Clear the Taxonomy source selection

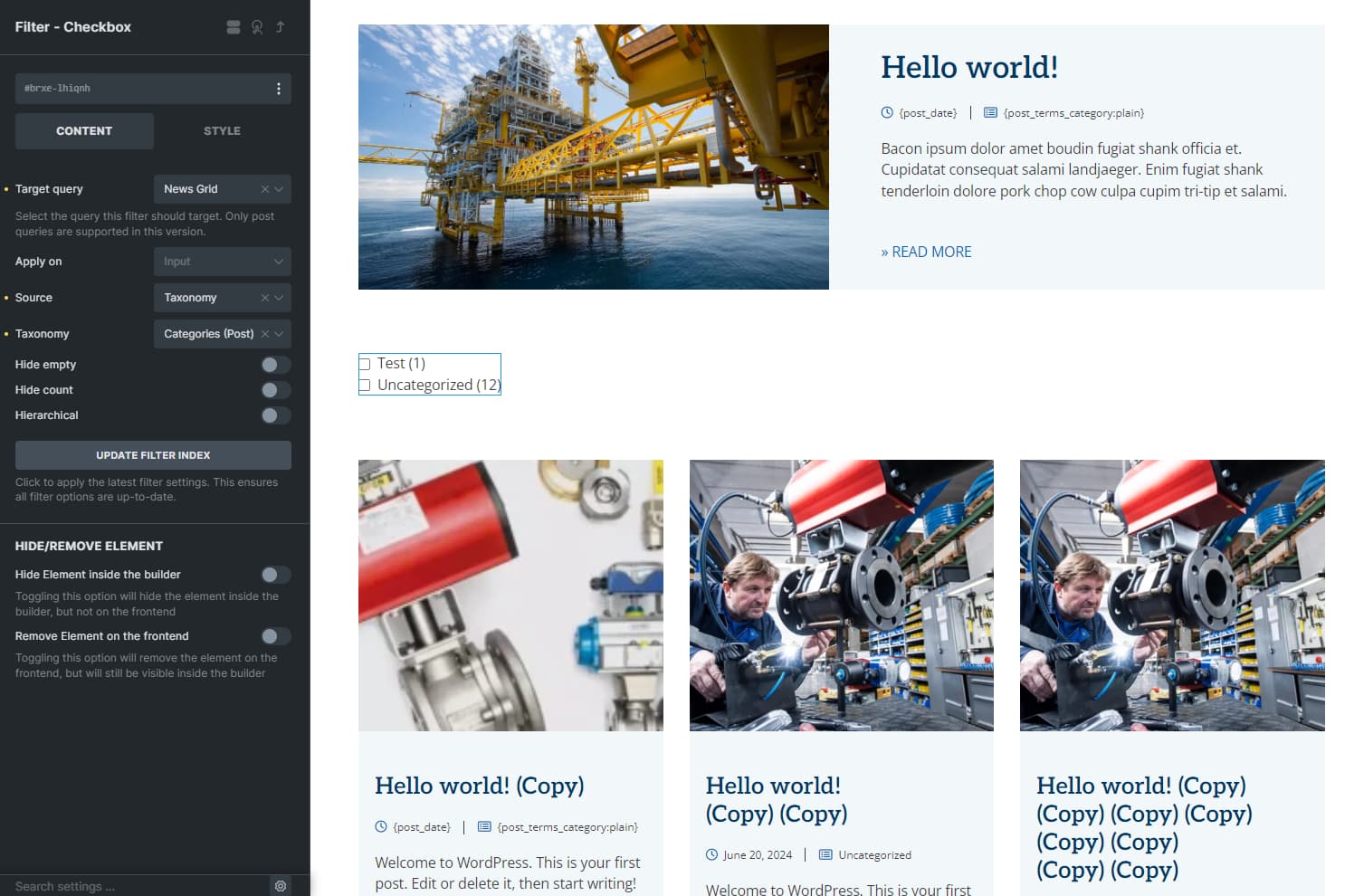pos(265,298)
